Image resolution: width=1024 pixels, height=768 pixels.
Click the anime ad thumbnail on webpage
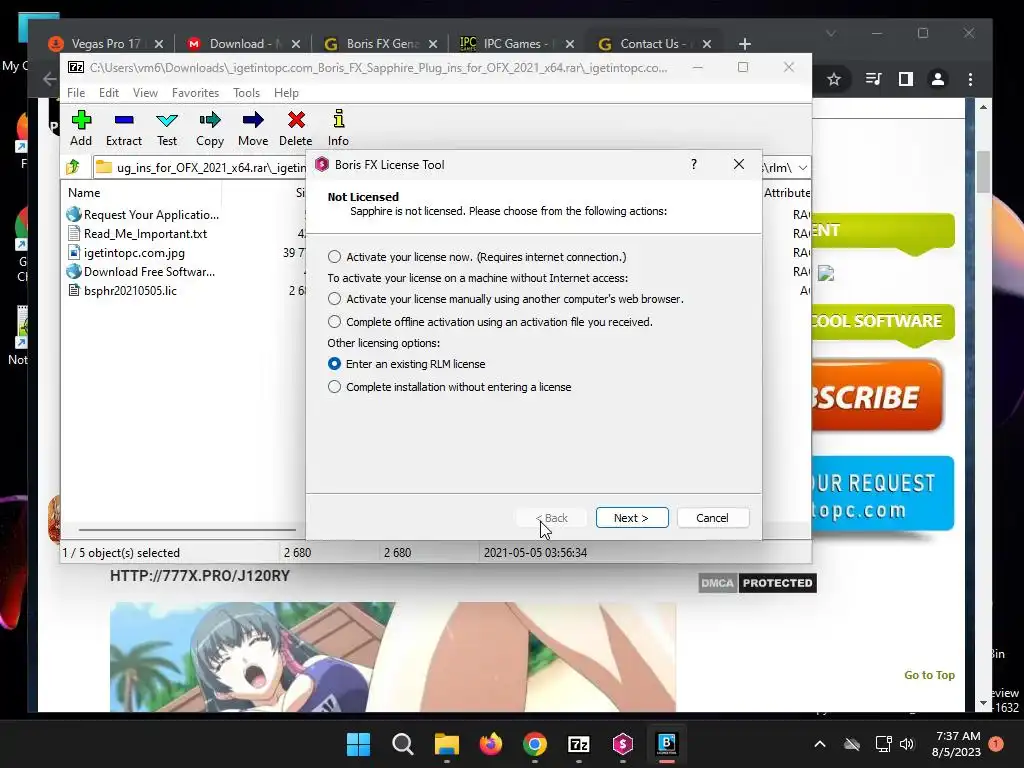pyautogui.click(x=392, y=657)
